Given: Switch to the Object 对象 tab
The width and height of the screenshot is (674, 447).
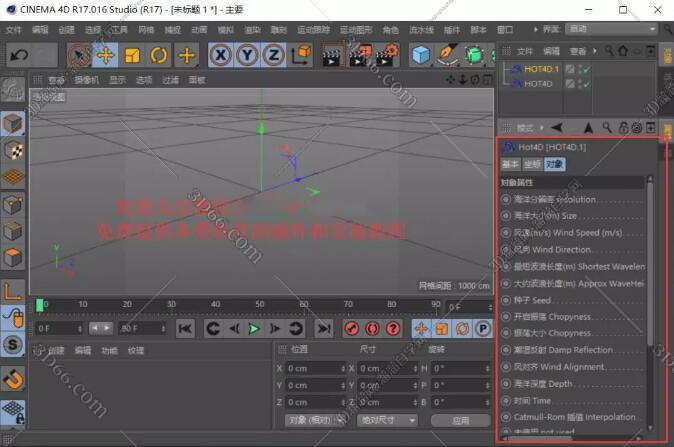Looking at the screenshot, I should (555, 164).
